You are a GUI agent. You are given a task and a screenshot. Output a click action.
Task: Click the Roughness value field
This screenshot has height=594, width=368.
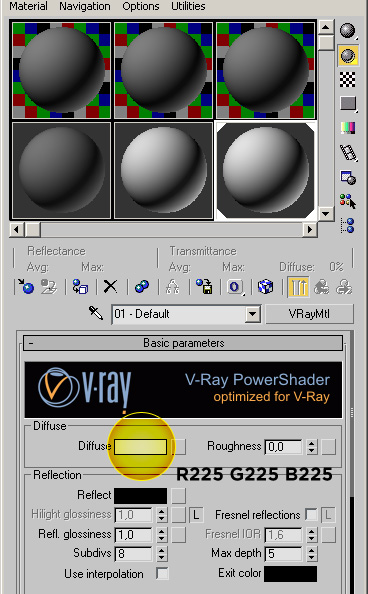pyautogui.click(x=284, y=447)
